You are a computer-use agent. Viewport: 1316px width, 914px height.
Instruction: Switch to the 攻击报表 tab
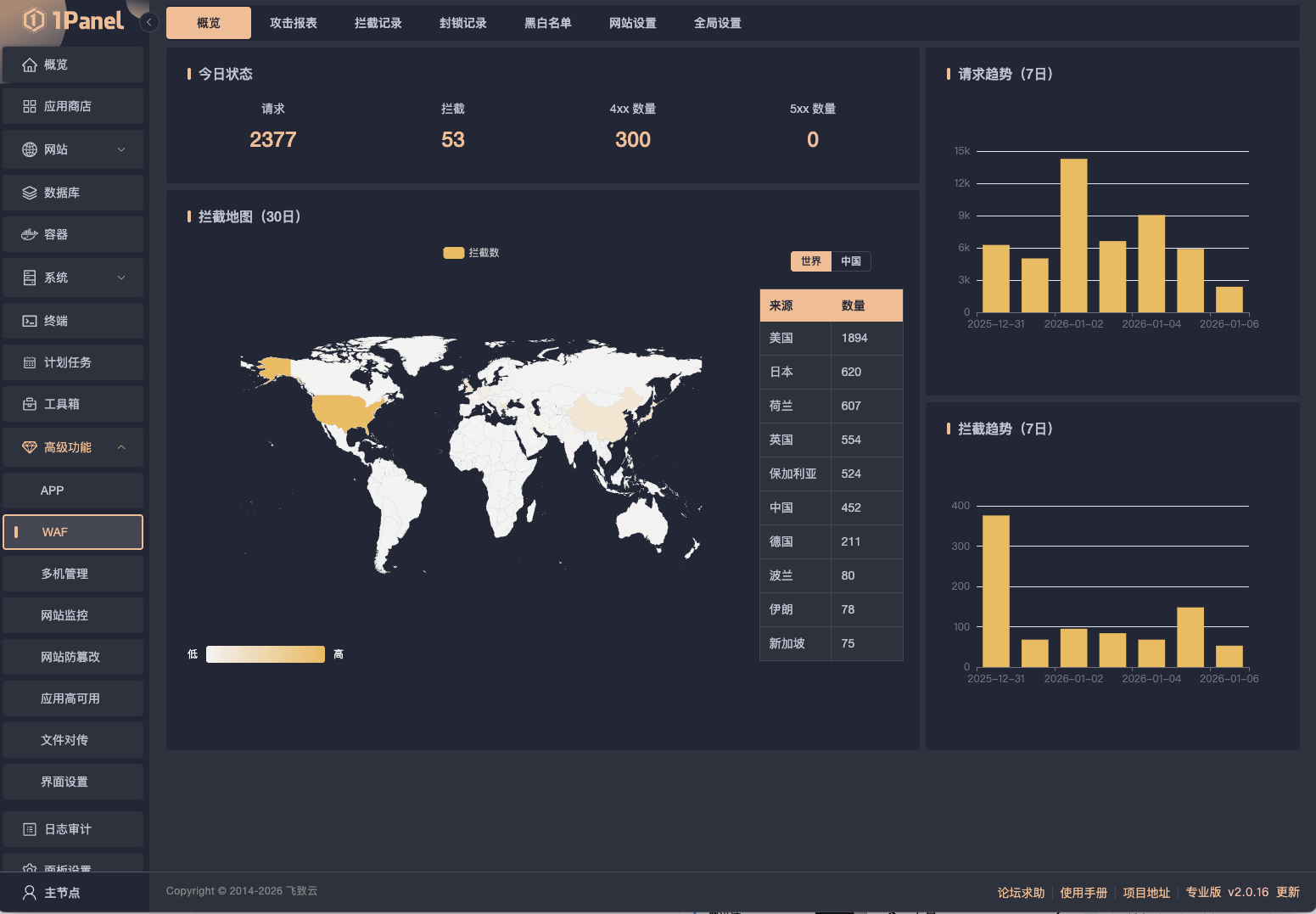click(x=293, y=23)
